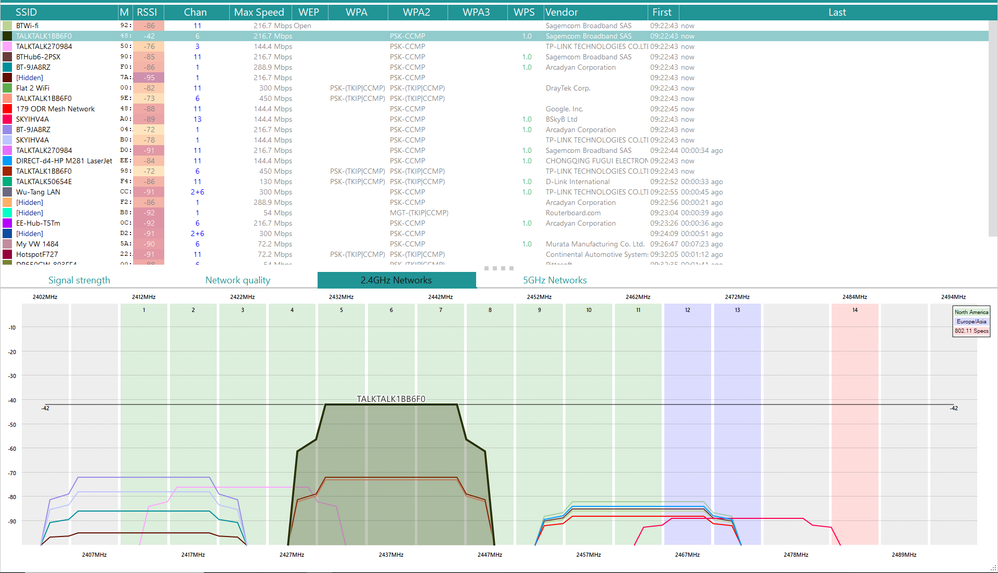Sort by Last seen column header
Image resolution: width=998 pixels, height=573 pixels.
coord(837,12)
